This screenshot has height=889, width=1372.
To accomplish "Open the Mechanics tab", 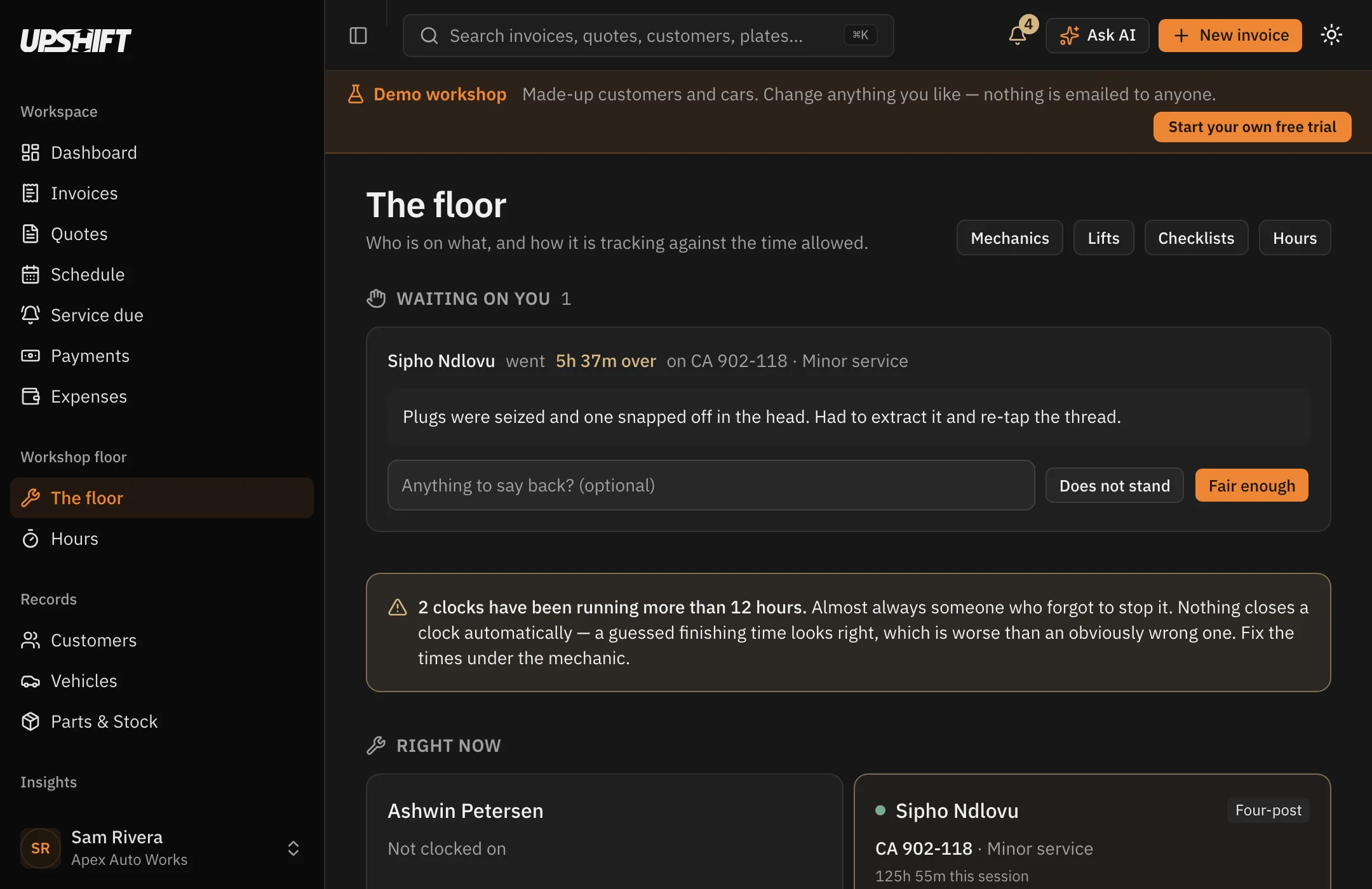I will pyautogui.click(x=1010, y=238).
